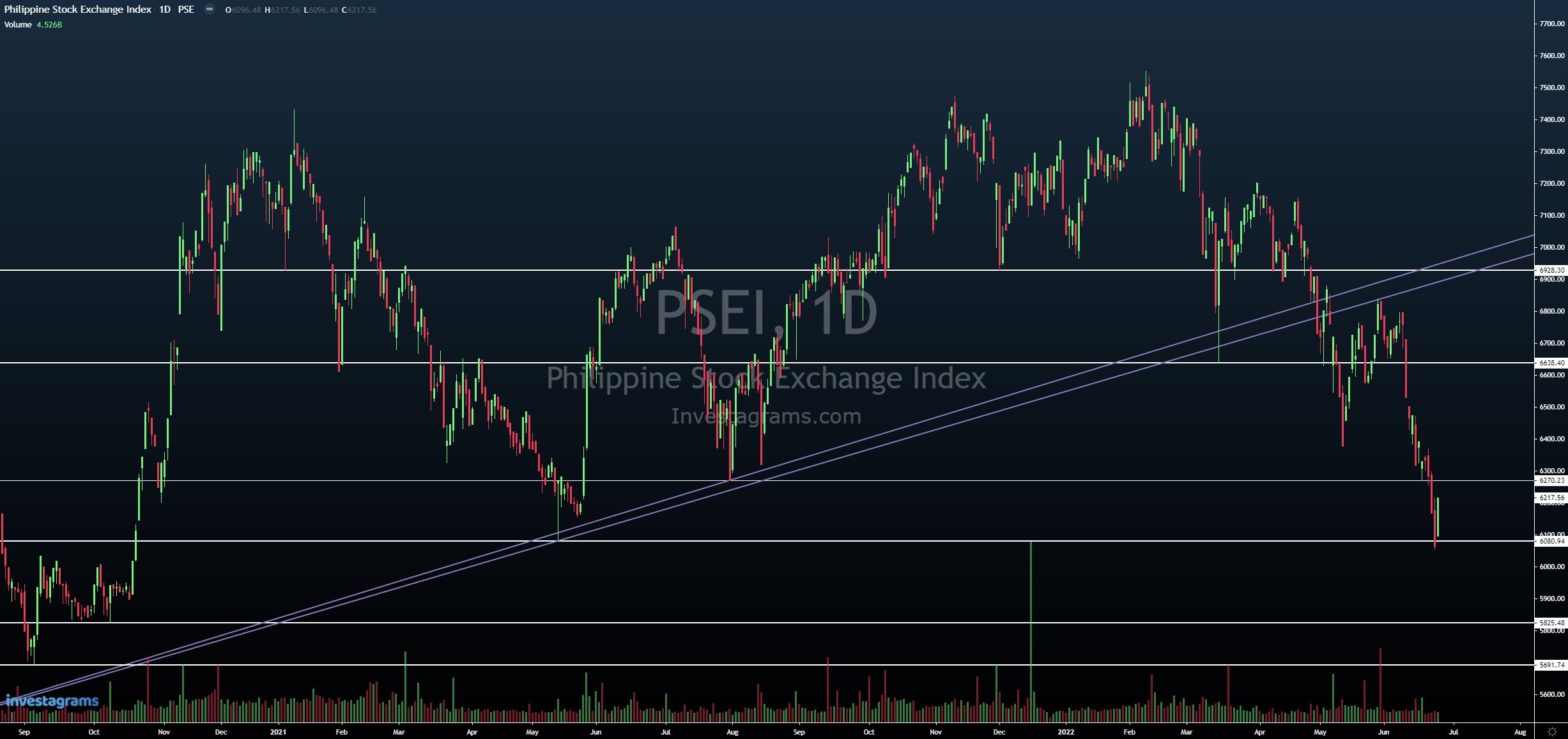Click the 2022 label on time axis

1066,732
